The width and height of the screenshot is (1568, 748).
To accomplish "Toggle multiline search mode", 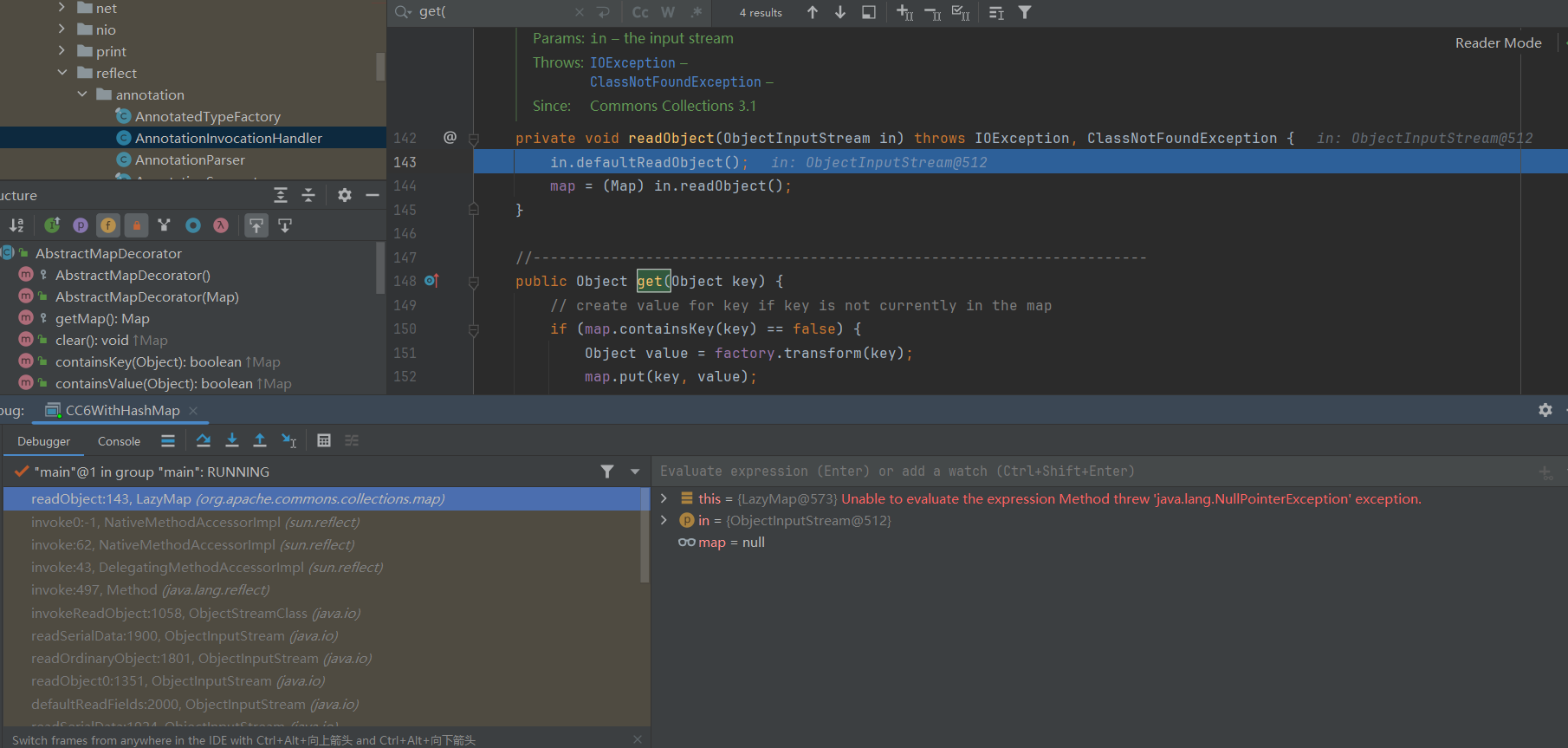I will (x=996, y=12).
